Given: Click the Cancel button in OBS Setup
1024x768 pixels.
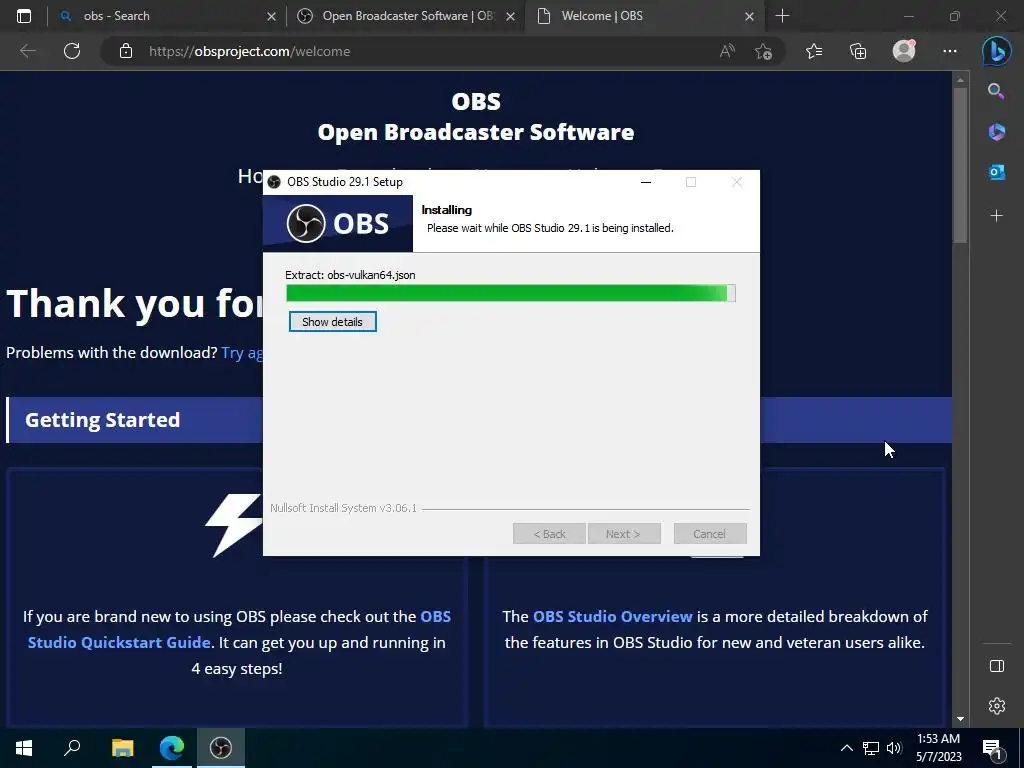Looking at the screenshot, I should [710, 534].
